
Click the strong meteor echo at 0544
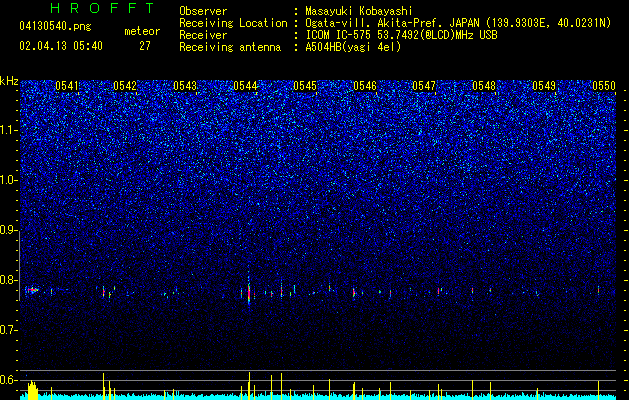coord(249,291)
